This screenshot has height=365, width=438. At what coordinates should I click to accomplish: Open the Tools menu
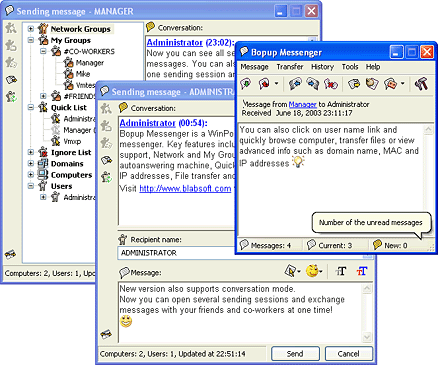coord(350,67)
